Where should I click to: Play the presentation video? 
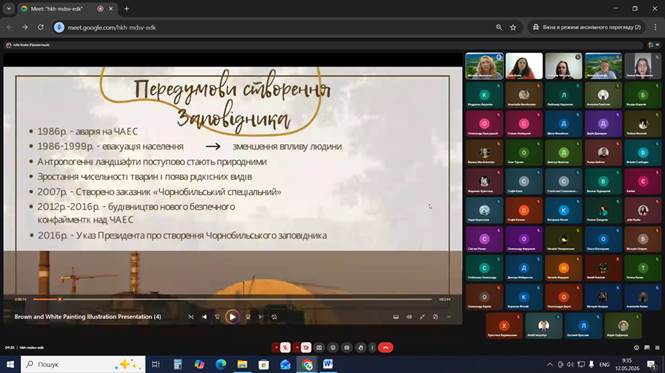232,317
